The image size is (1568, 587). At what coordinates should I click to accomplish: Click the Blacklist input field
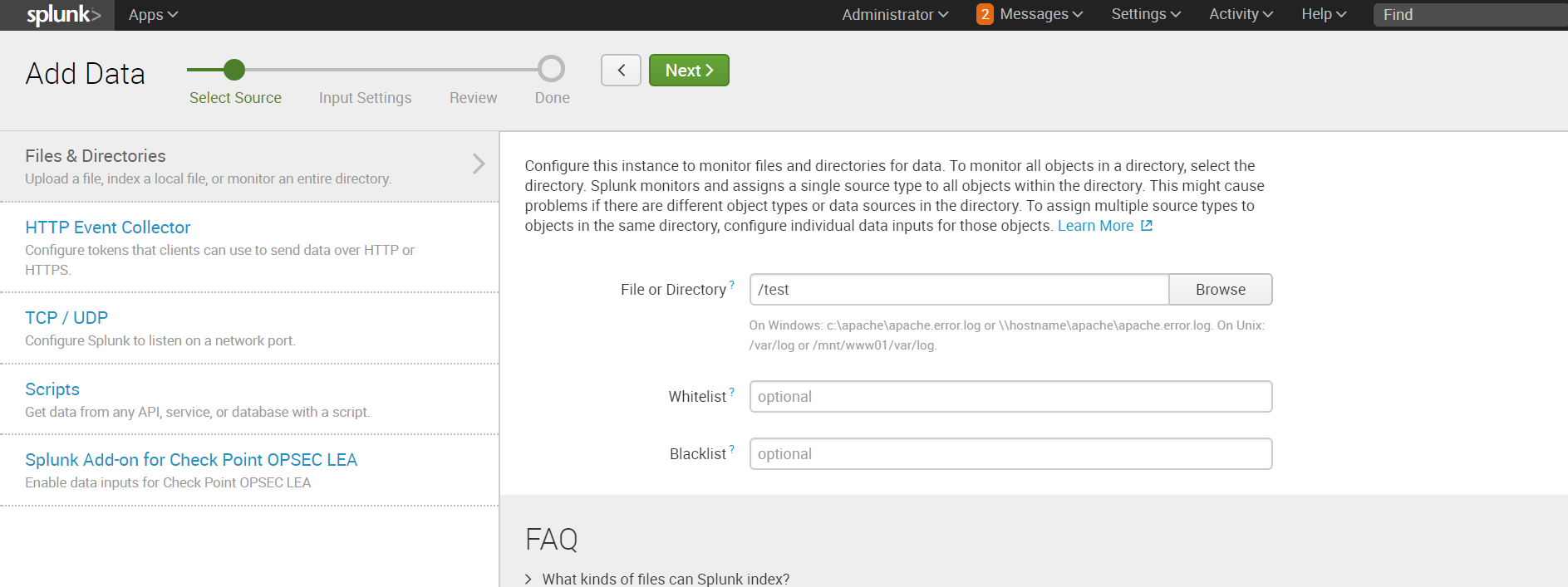[x=1010, y=454]
